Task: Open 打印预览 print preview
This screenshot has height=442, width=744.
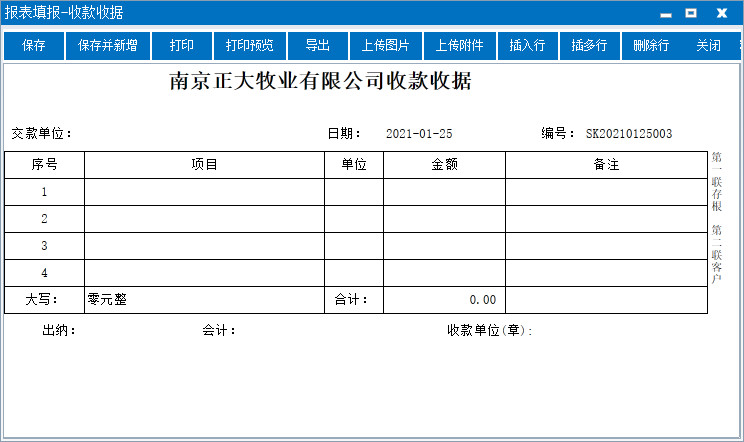Action: tap(250, 46)
